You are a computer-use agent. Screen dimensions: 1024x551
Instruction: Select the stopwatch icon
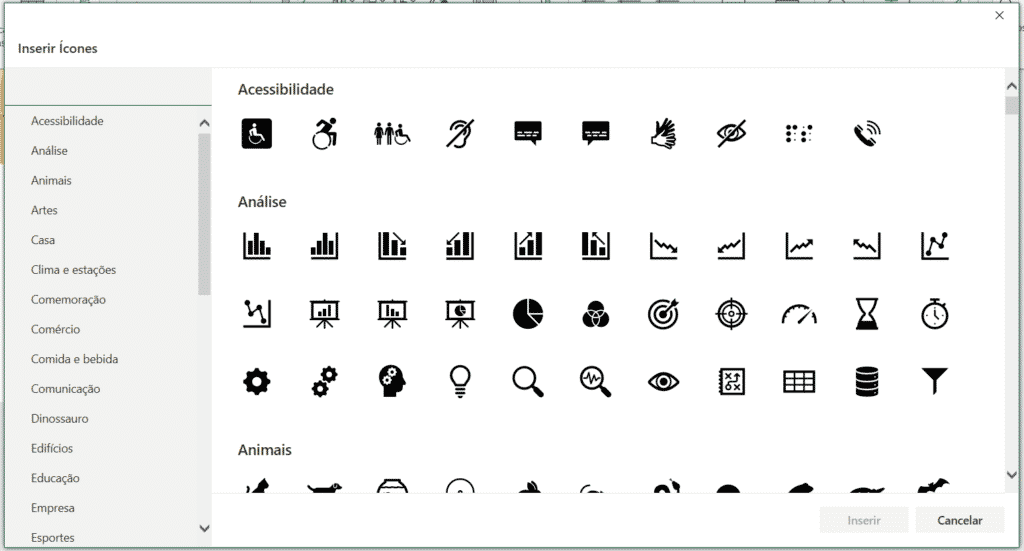click(934, 314)
